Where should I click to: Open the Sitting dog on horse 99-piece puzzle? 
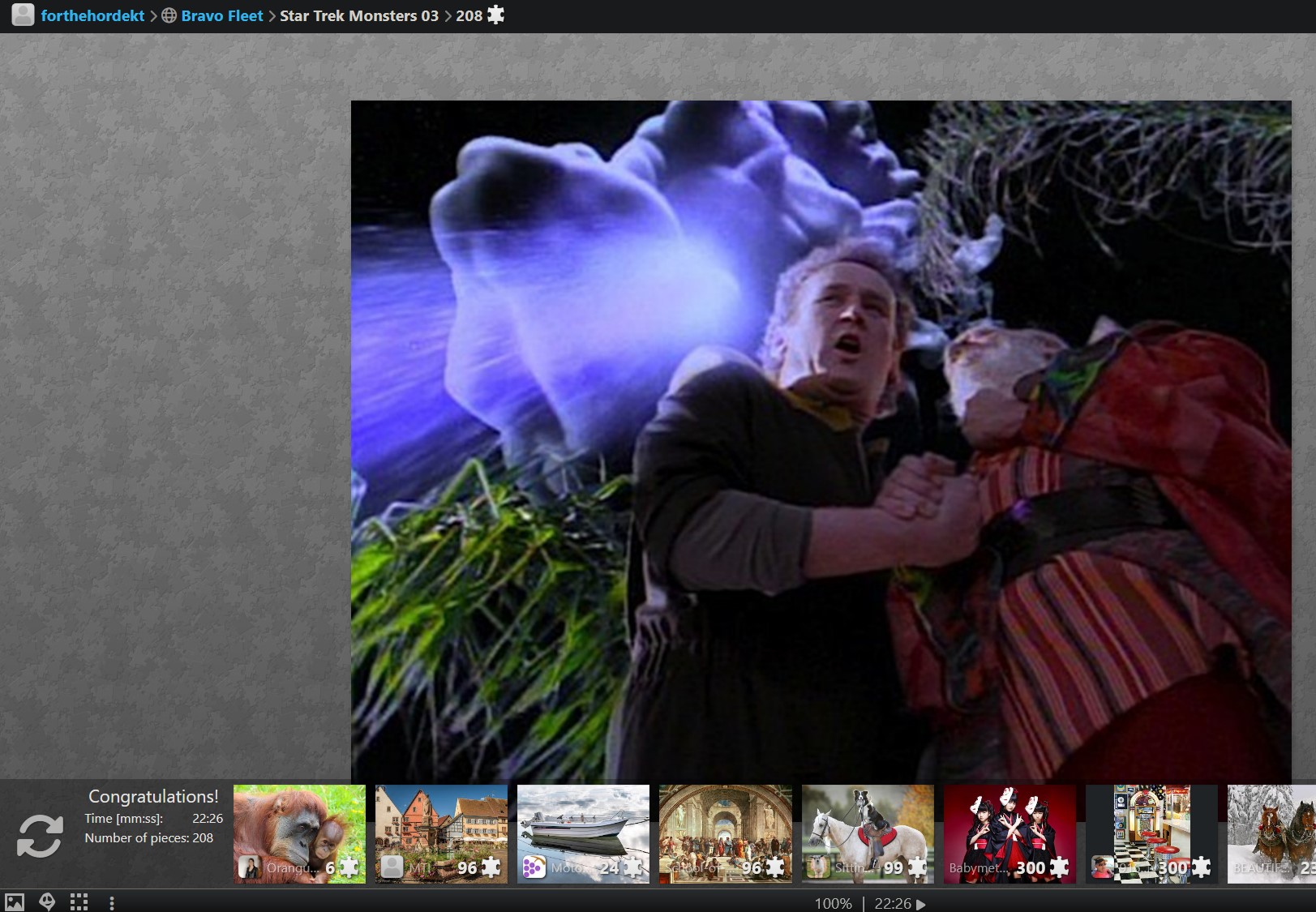click(x=868, y=833)
